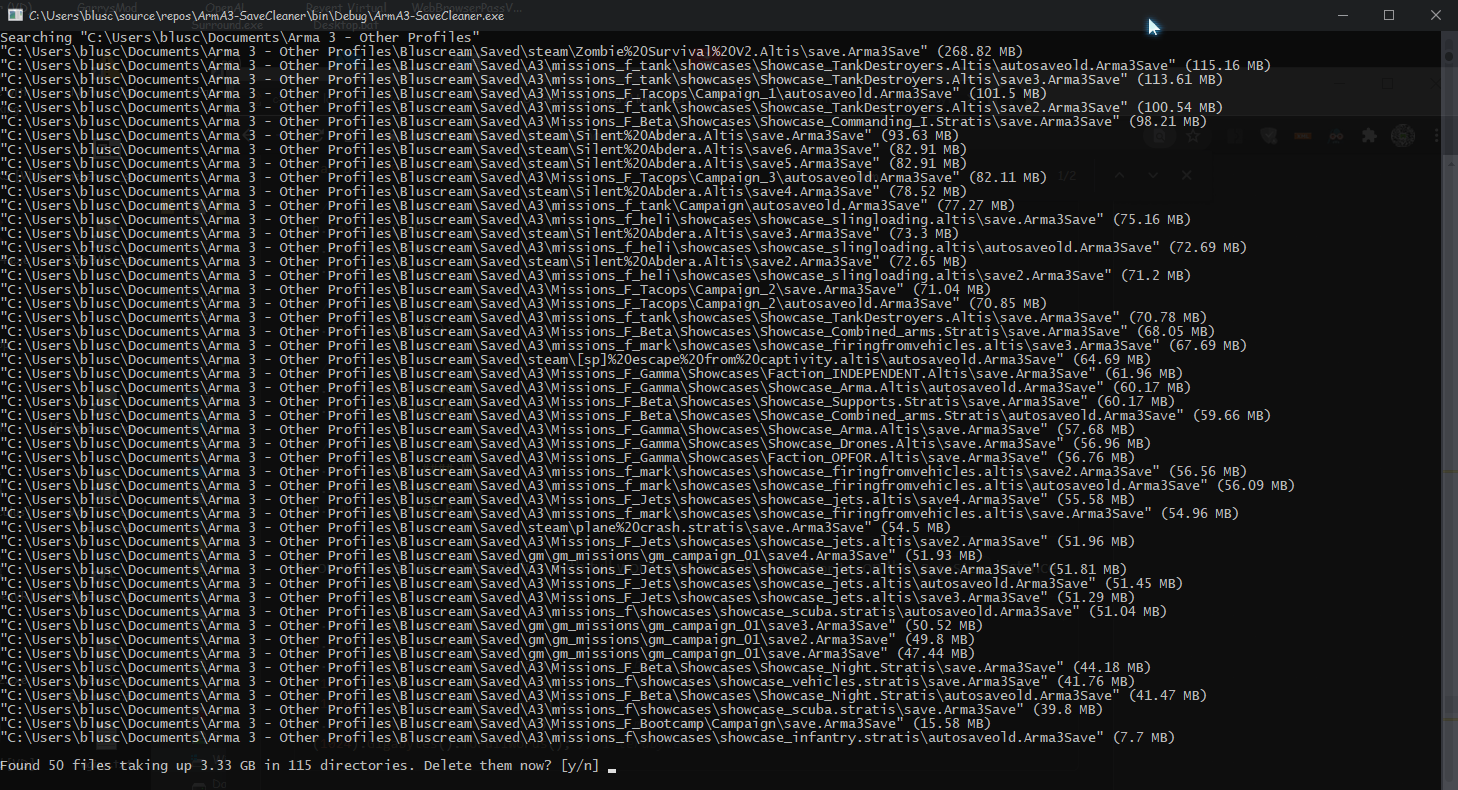This screenshot has width=1458, height=790.
Task: Minimize the ArmA3-SaveCleaner console window
Action: [1343, 15]
